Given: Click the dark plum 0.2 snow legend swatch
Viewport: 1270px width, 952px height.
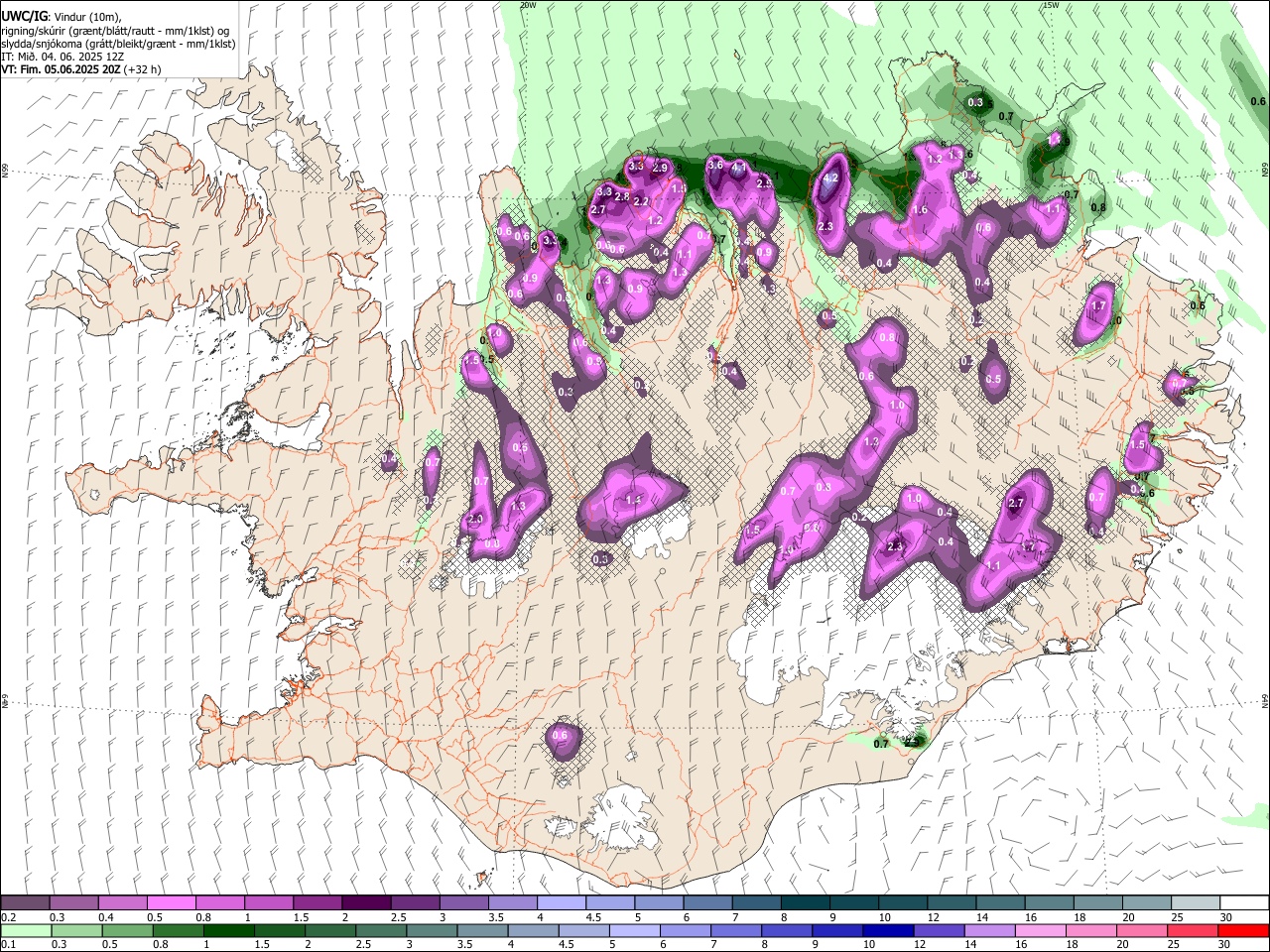Looking at the screenshot, I should (x=25, y=903).
